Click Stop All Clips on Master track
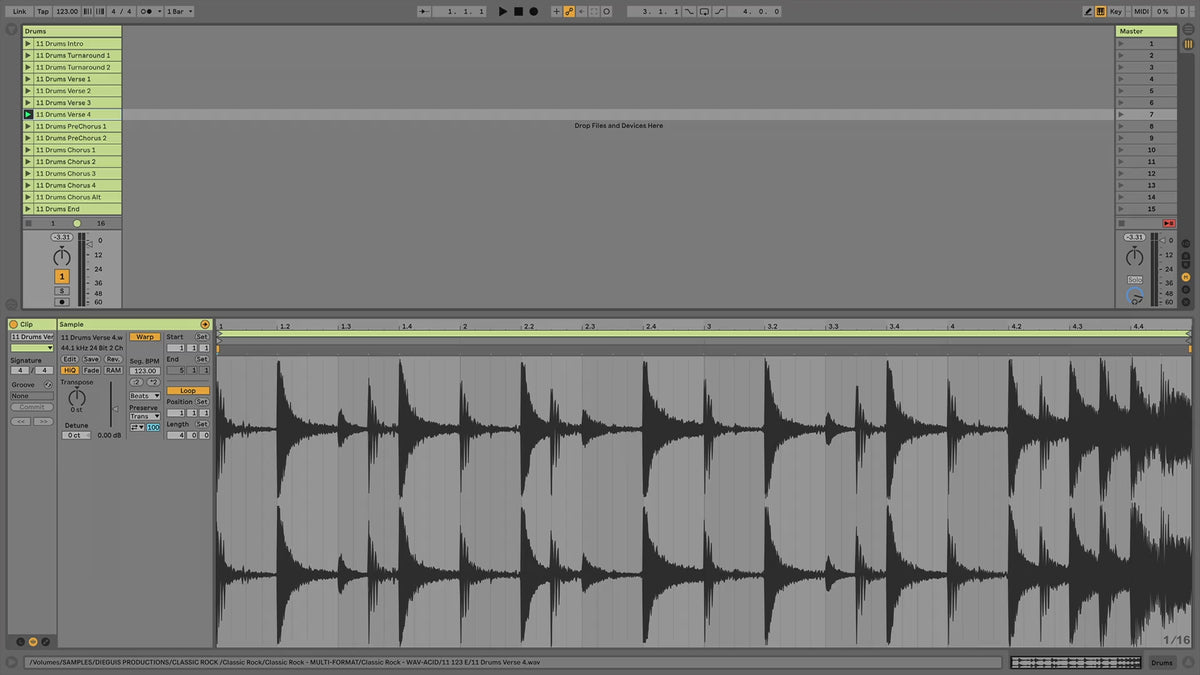 pos(1169,223)
